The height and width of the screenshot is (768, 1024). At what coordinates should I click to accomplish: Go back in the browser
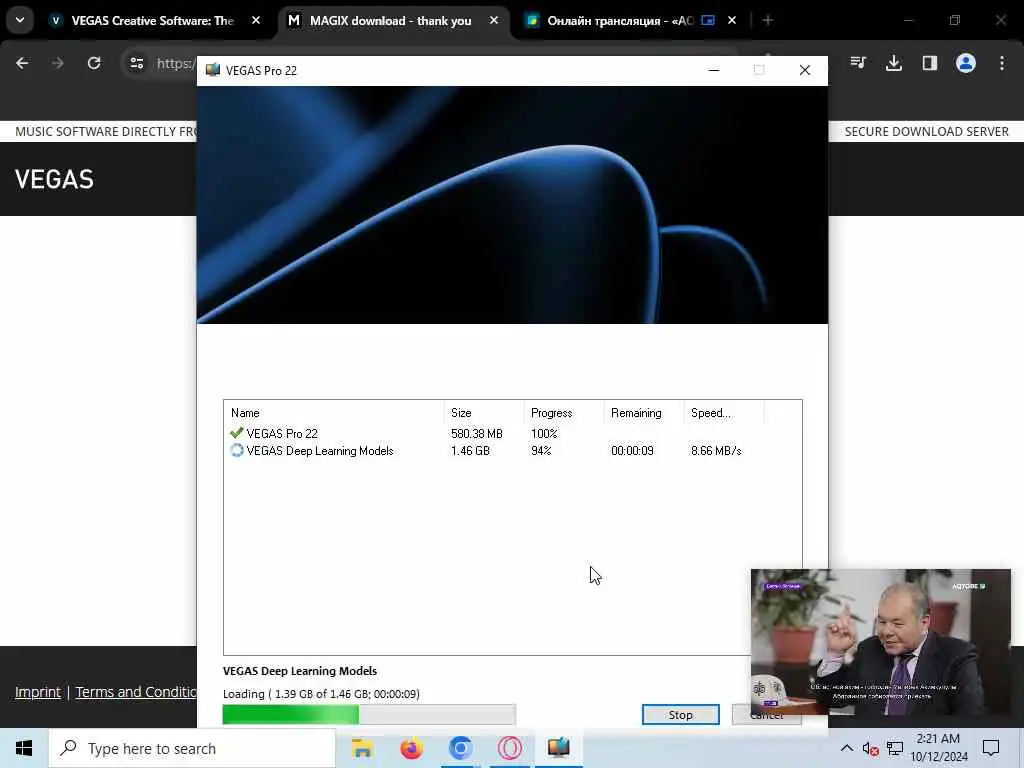(22, 63)
